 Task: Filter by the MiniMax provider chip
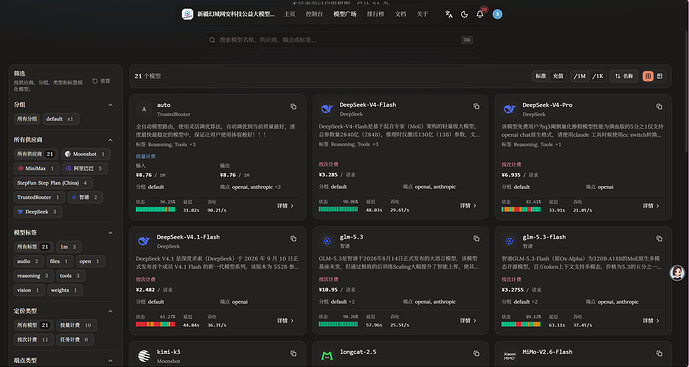pos(36,169)
